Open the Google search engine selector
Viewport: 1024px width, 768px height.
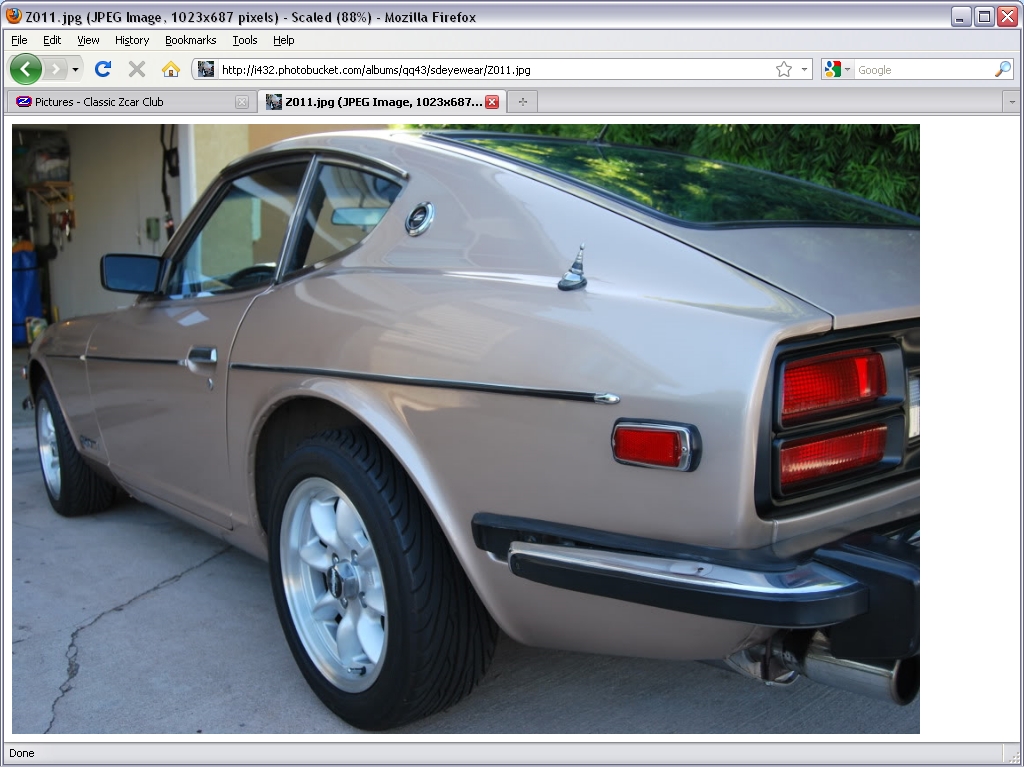[x=838, y=69]
